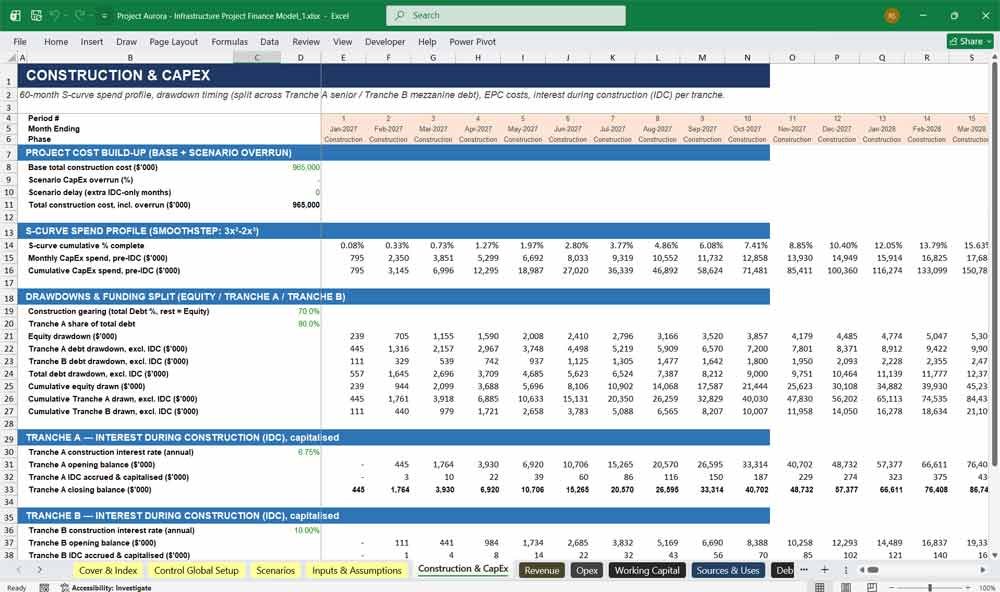Switch to Page Layout view icon

click(846, 587)
